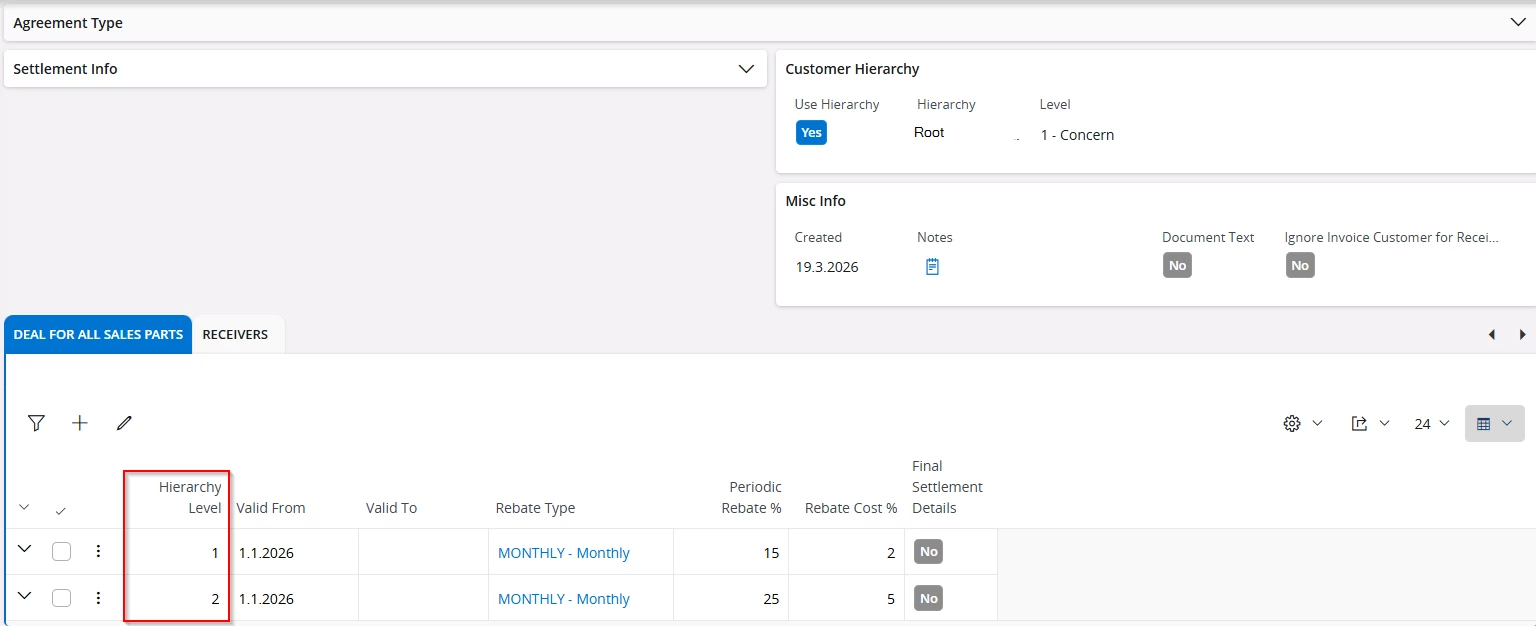The height and width of the screenshot is (626, 1536).
Task: Open the gear settings menu
Action: pyautogui.click(x=1302, y=424)
